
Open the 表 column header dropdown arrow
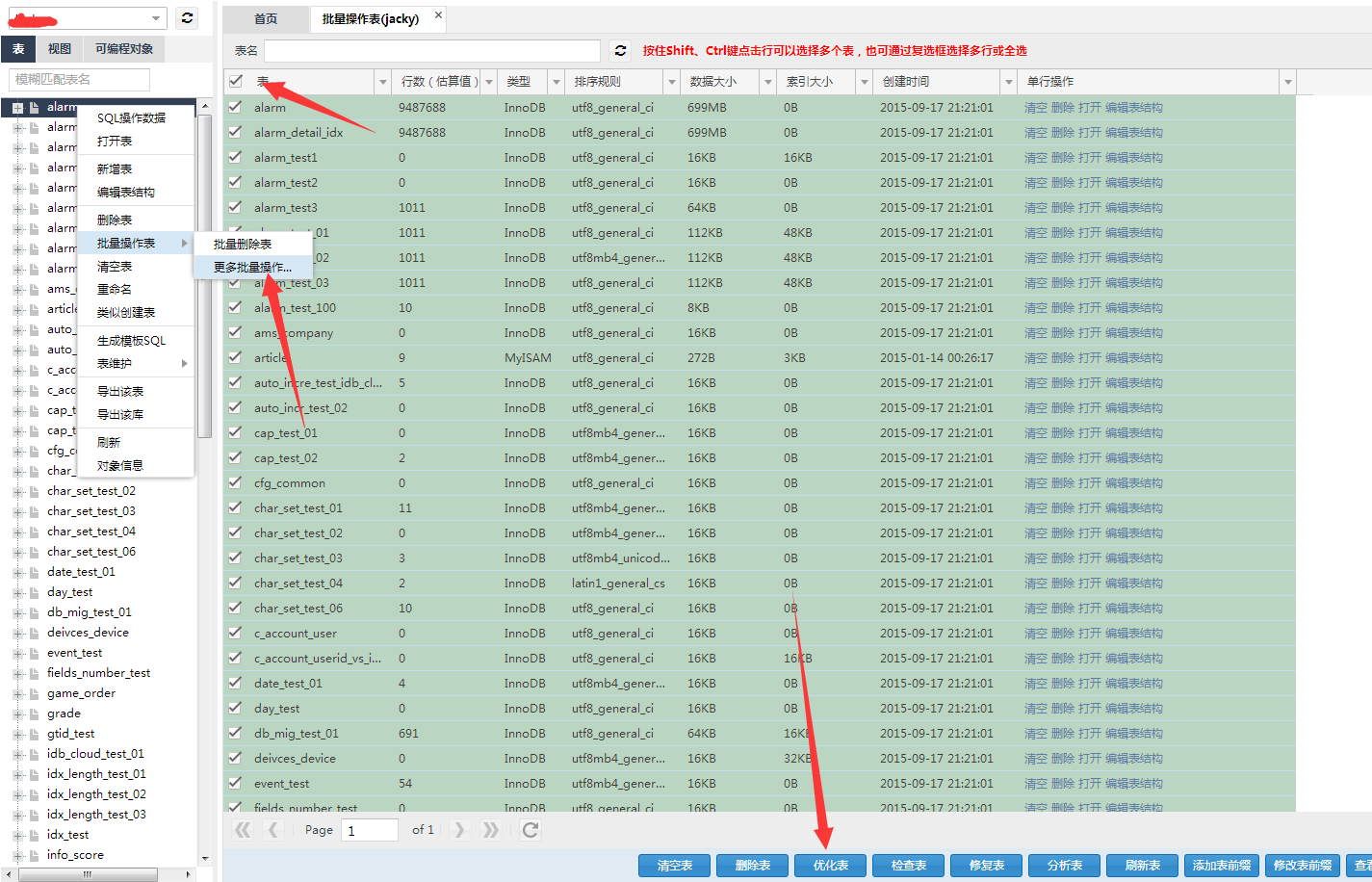383,82
